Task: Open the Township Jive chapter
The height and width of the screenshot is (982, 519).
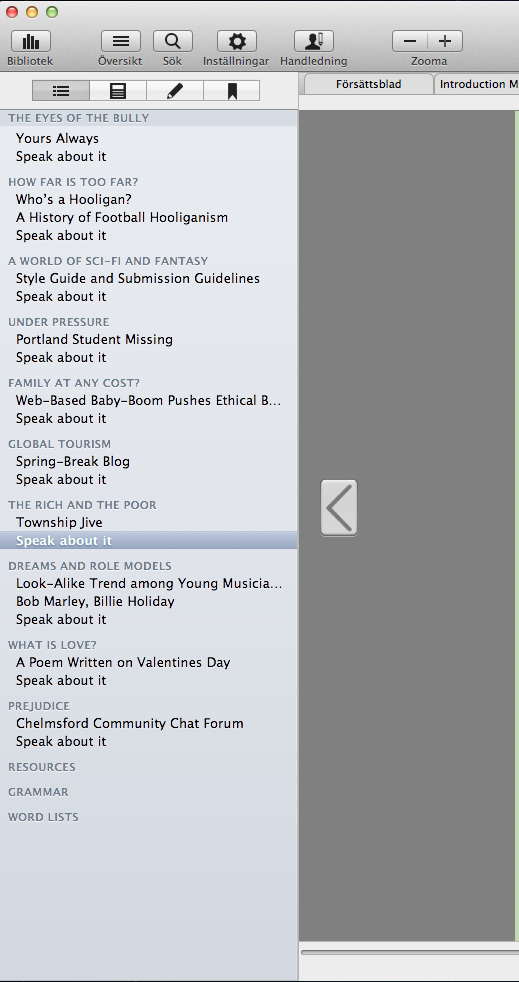Action: click(59, 522)
